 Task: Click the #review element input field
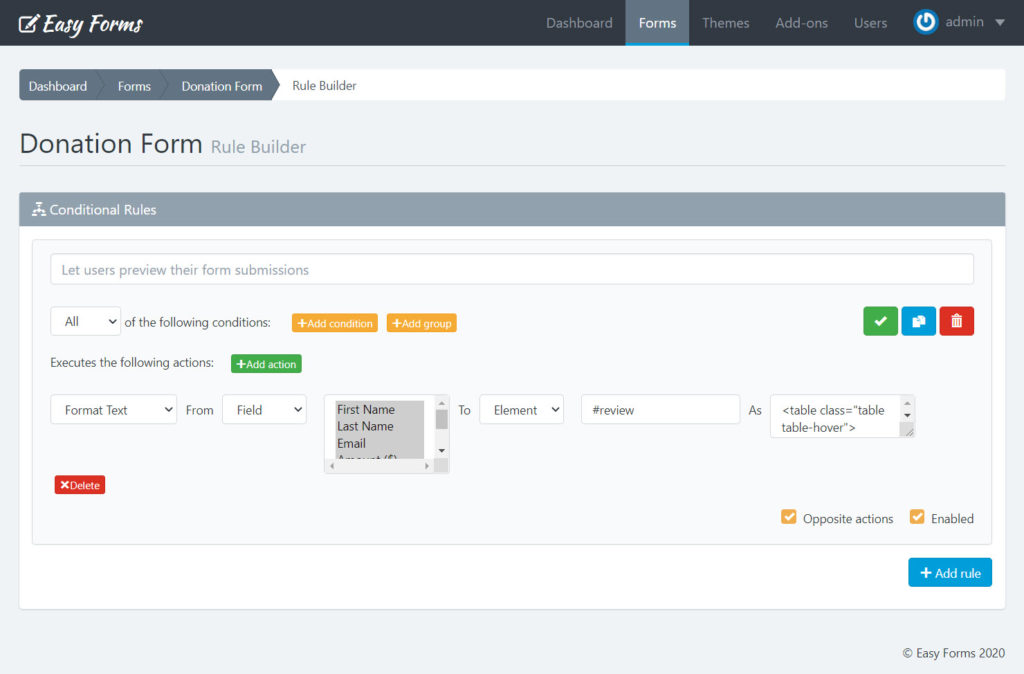pyautogui.click(x=660, y=410)
